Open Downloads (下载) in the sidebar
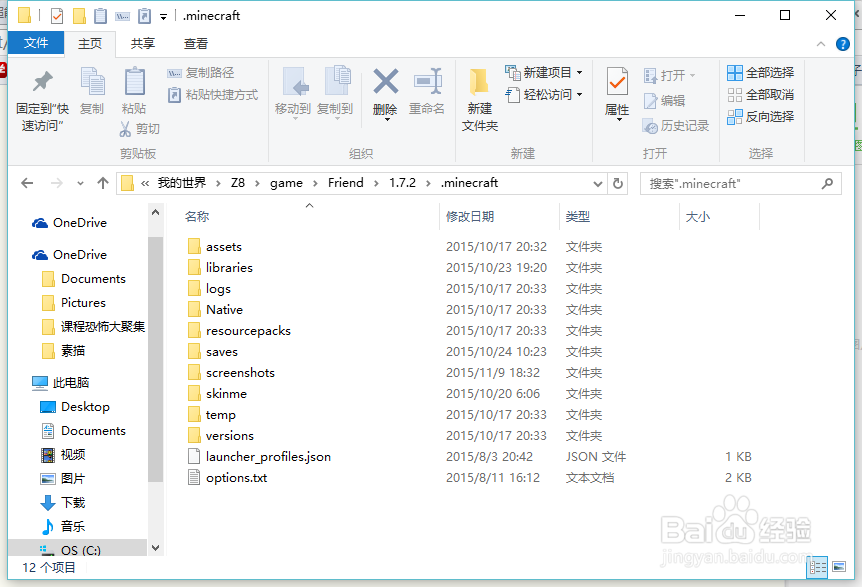This screenshot has width=862, height=587. pos(73,502)
